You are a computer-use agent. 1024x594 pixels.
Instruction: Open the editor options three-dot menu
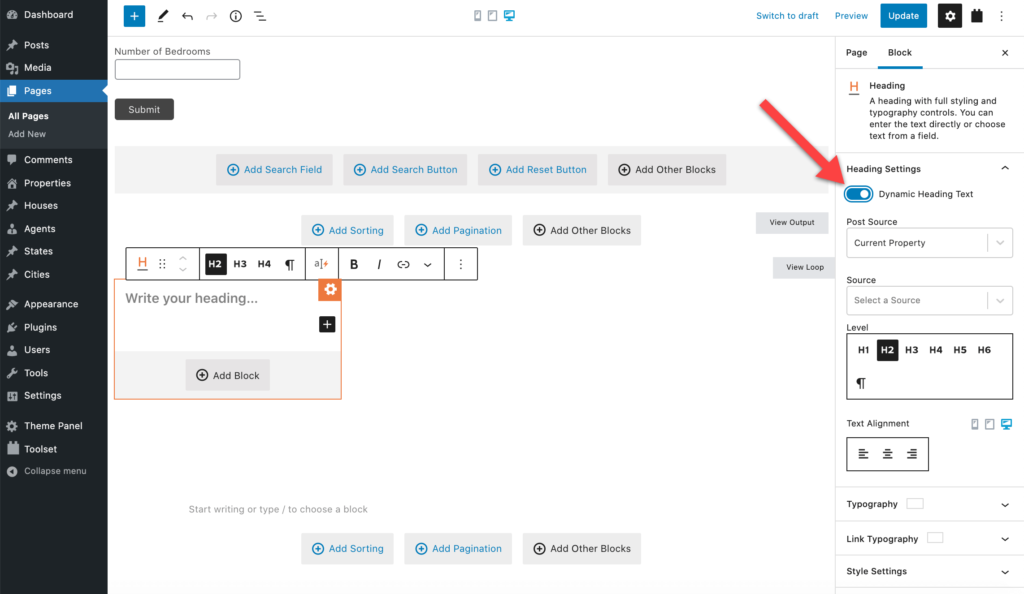(x=1001, y=16)
